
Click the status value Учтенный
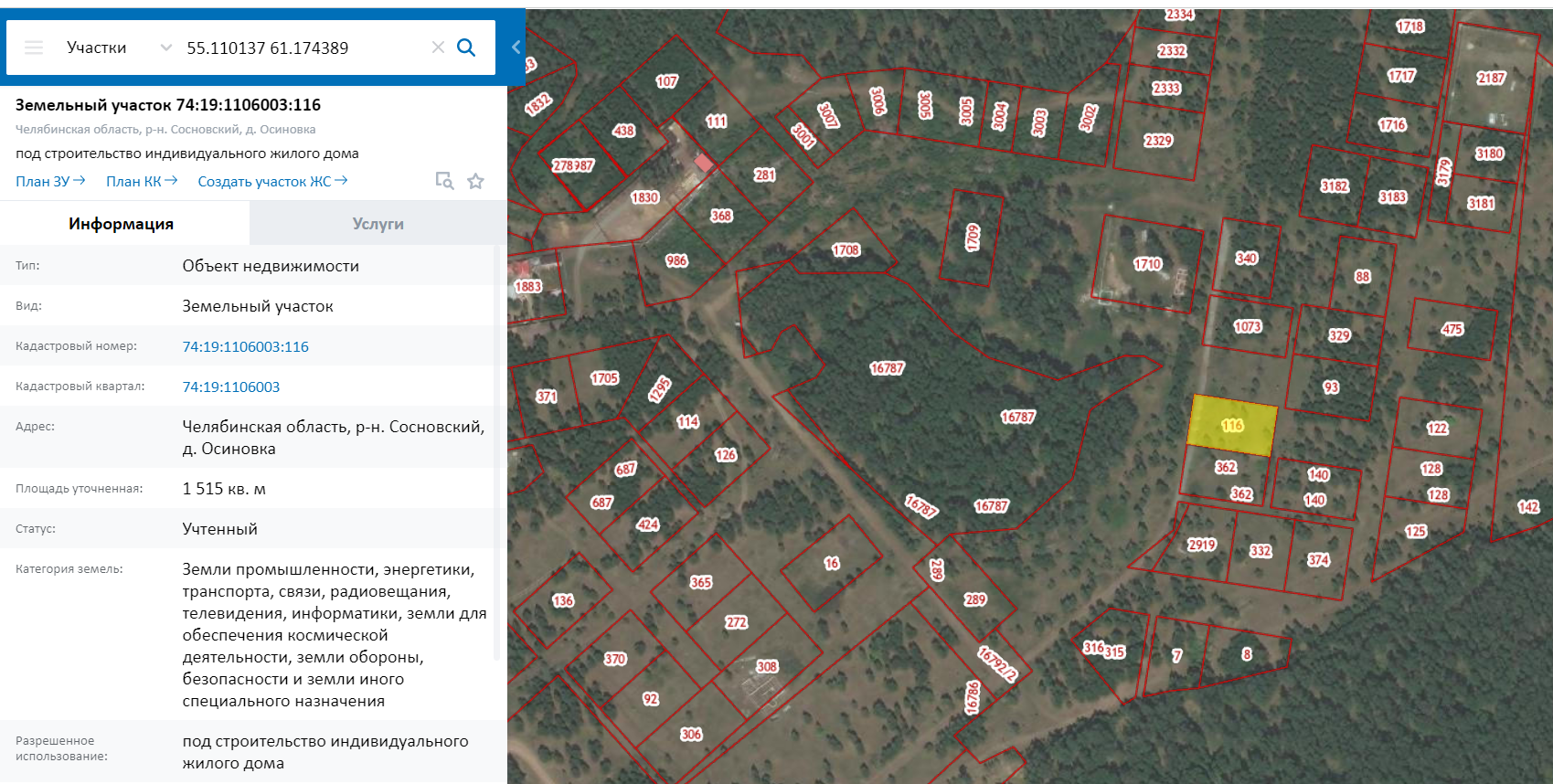click(220, 529)
